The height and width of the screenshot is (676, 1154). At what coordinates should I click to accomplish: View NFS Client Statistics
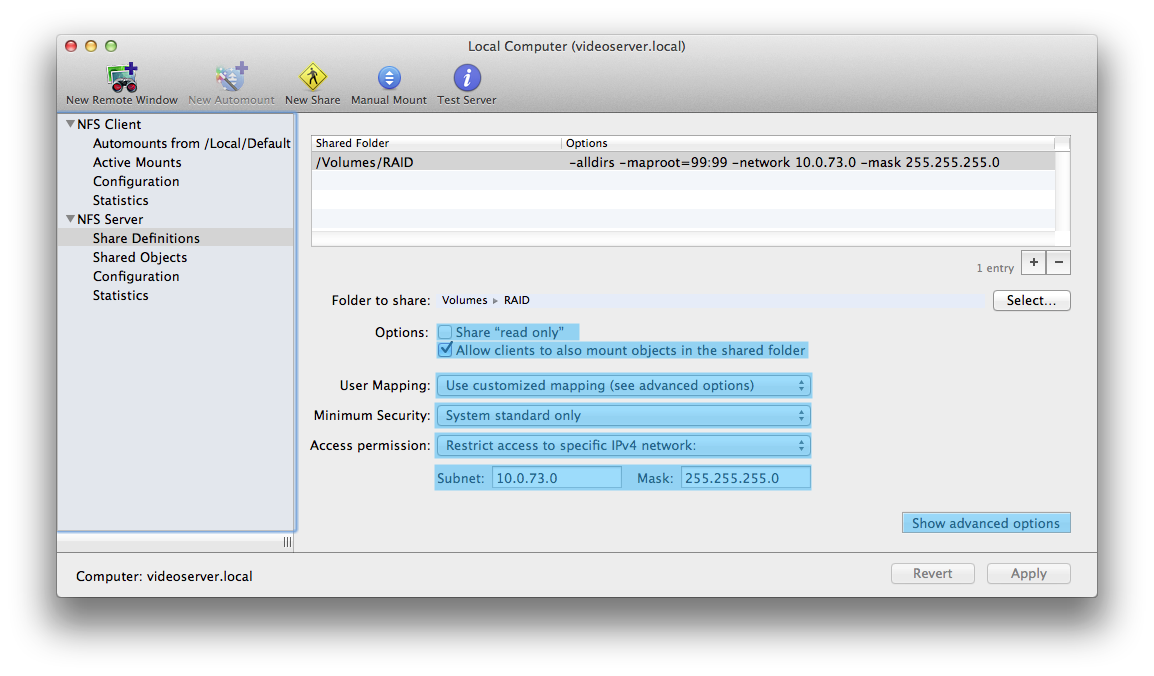[x=121, y=201]
